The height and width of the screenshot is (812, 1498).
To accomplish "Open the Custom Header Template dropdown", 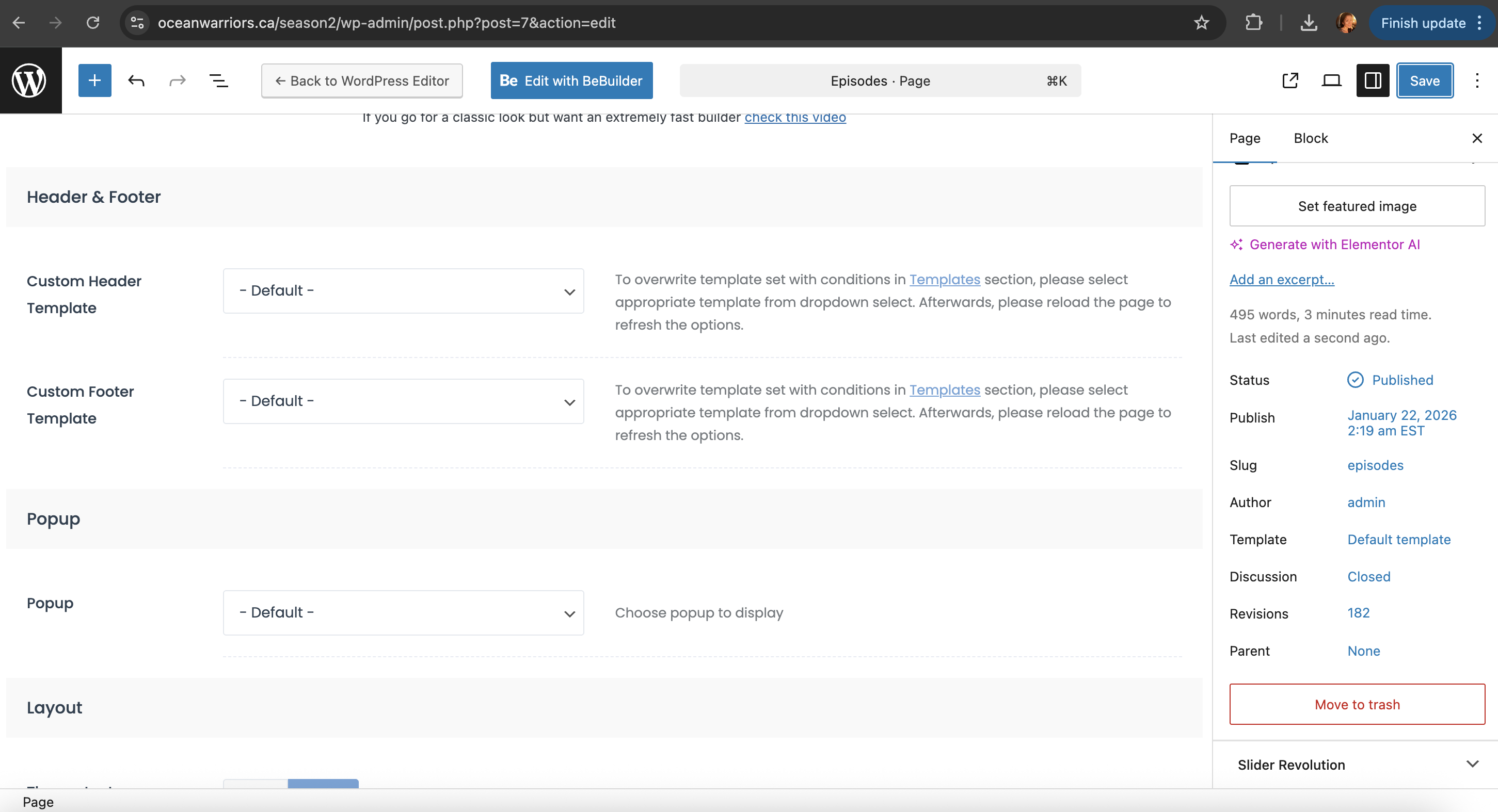I will 403,290.
